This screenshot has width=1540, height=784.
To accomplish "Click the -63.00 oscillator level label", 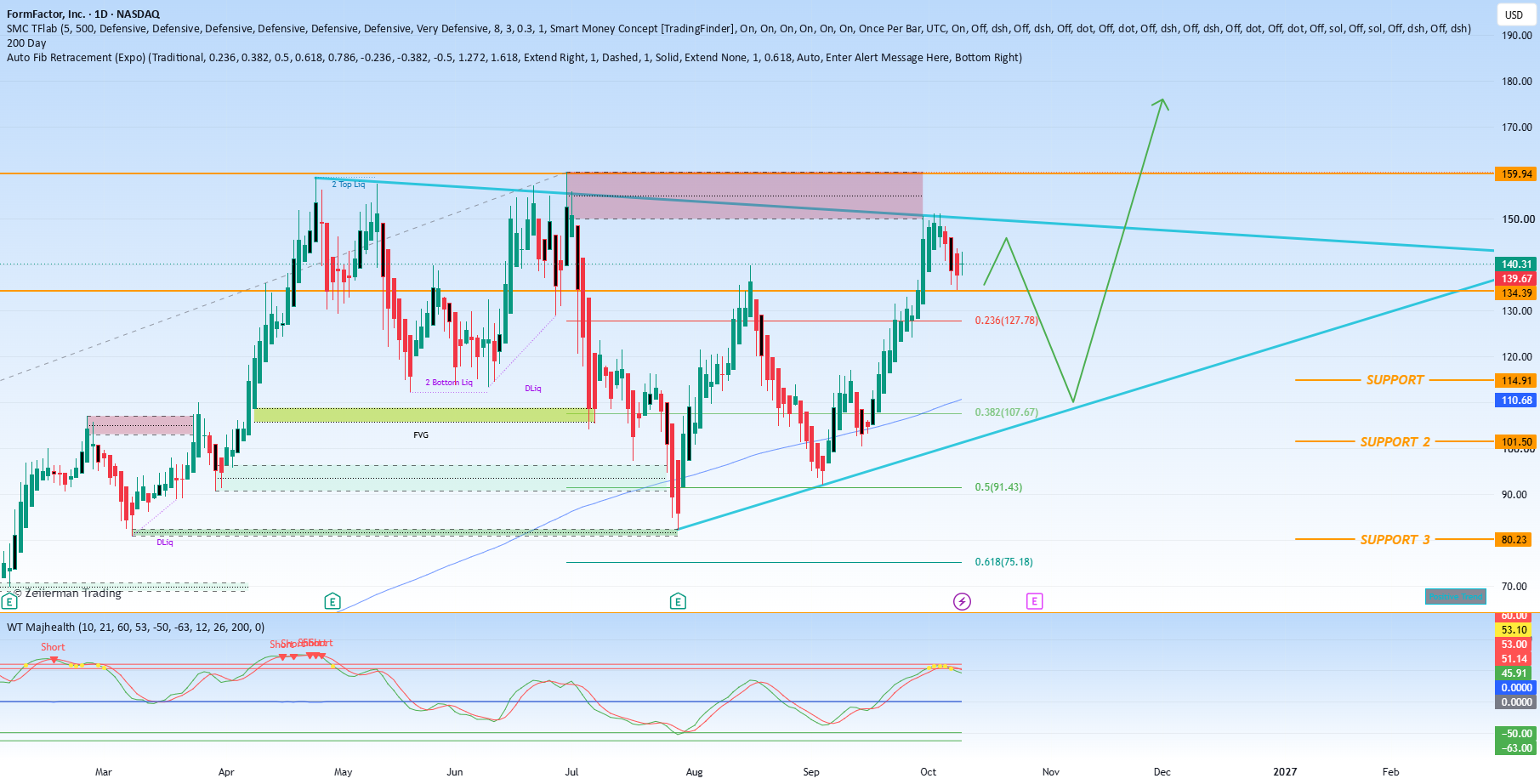I will [x=1515, y=747].
